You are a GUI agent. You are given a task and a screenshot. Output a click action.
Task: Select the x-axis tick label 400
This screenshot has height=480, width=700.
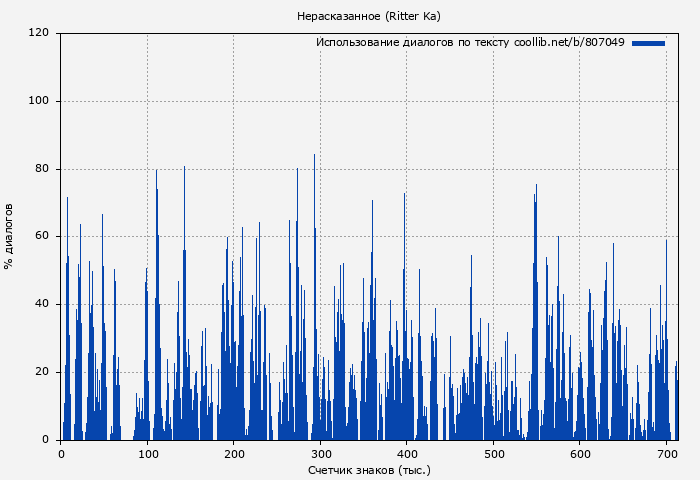coord(406,454)
